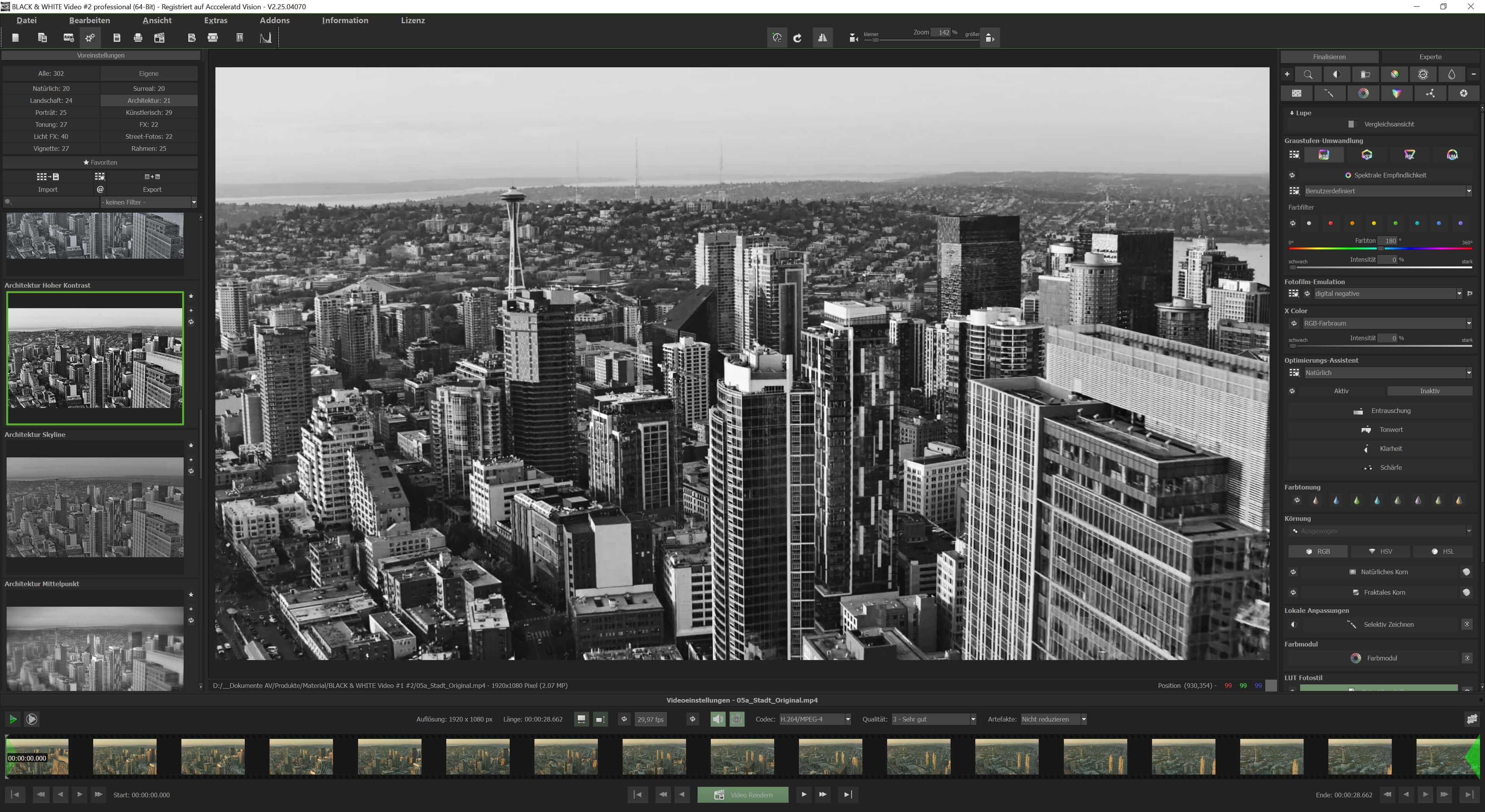Select LUMA grayscale conversion mode

1452,154
